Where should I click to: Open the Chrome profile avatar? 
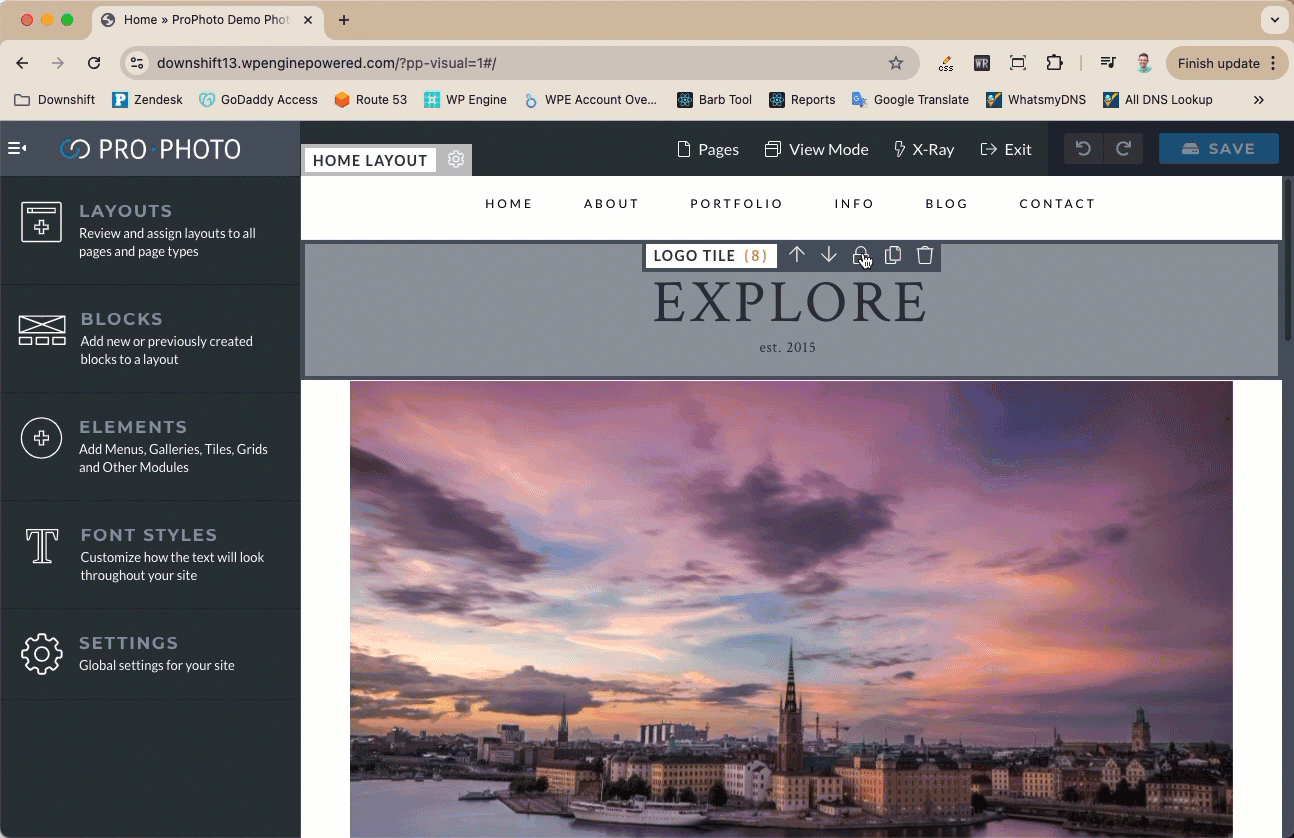[1144, 63]
